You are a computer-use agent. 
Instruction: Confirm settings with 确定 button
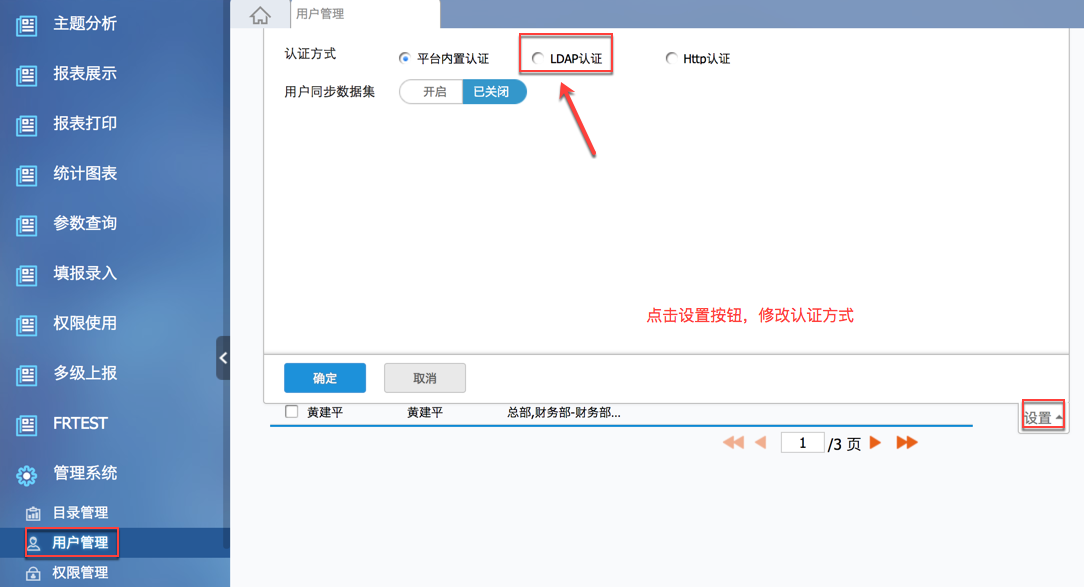(x=325, y=378)
